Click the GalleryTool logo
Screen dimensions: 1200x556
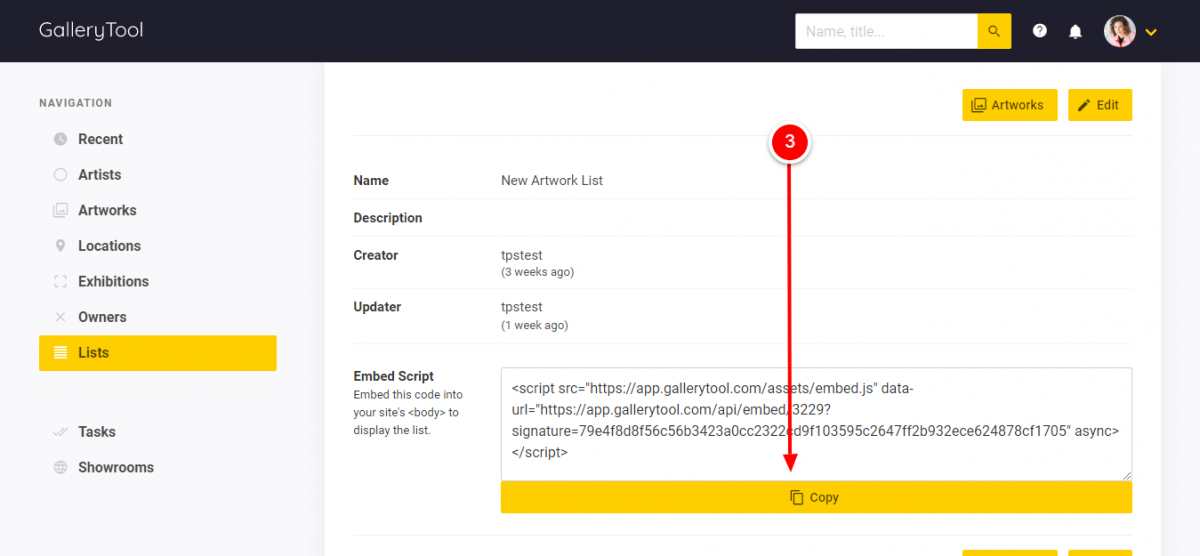(91, 30)
